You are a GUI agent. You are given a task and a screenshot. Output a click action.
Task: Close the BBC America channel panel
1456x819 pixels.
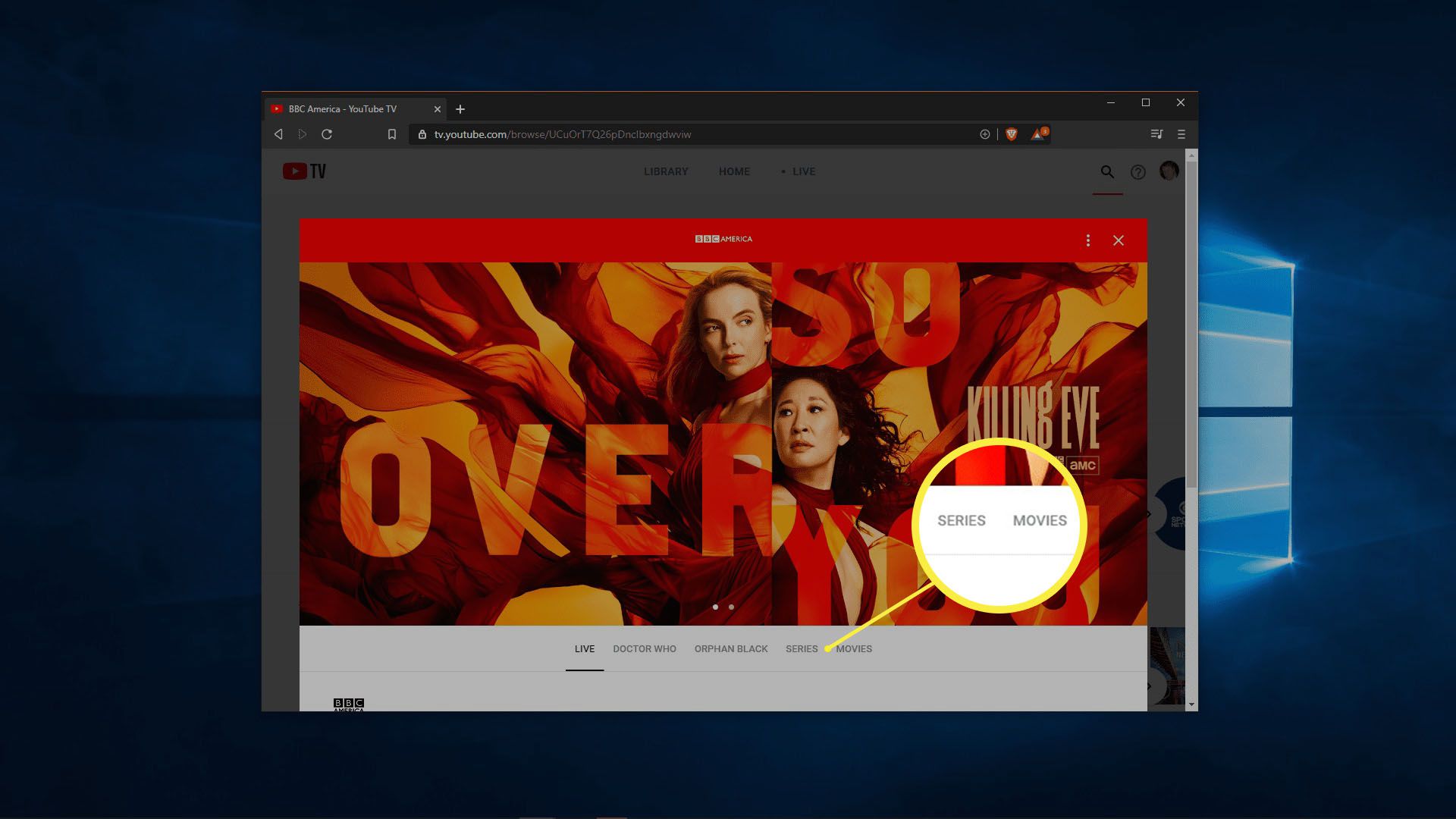point(1119,240)
